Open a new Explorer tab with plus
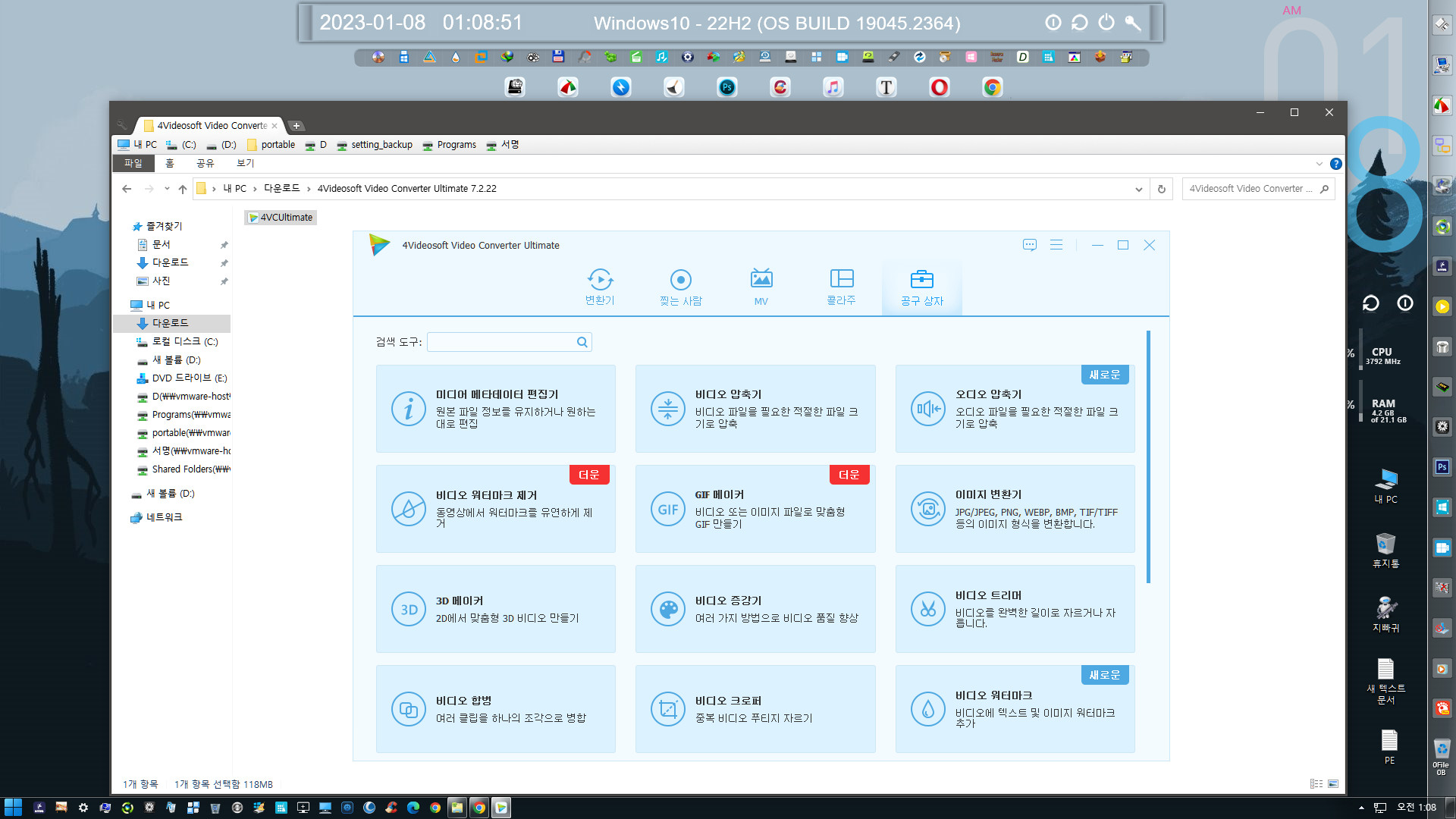Screen dimensions: 1456x819 297,126
